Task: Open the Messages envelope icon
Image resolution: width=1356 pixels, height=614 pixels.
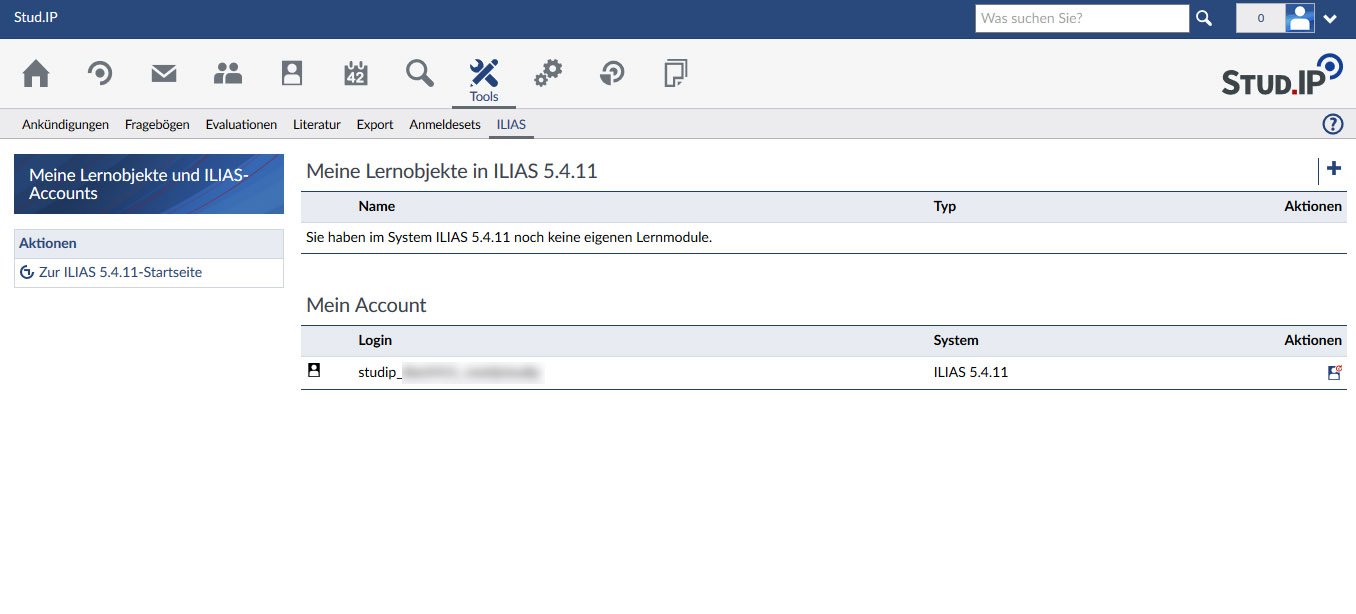Action: 164,73
